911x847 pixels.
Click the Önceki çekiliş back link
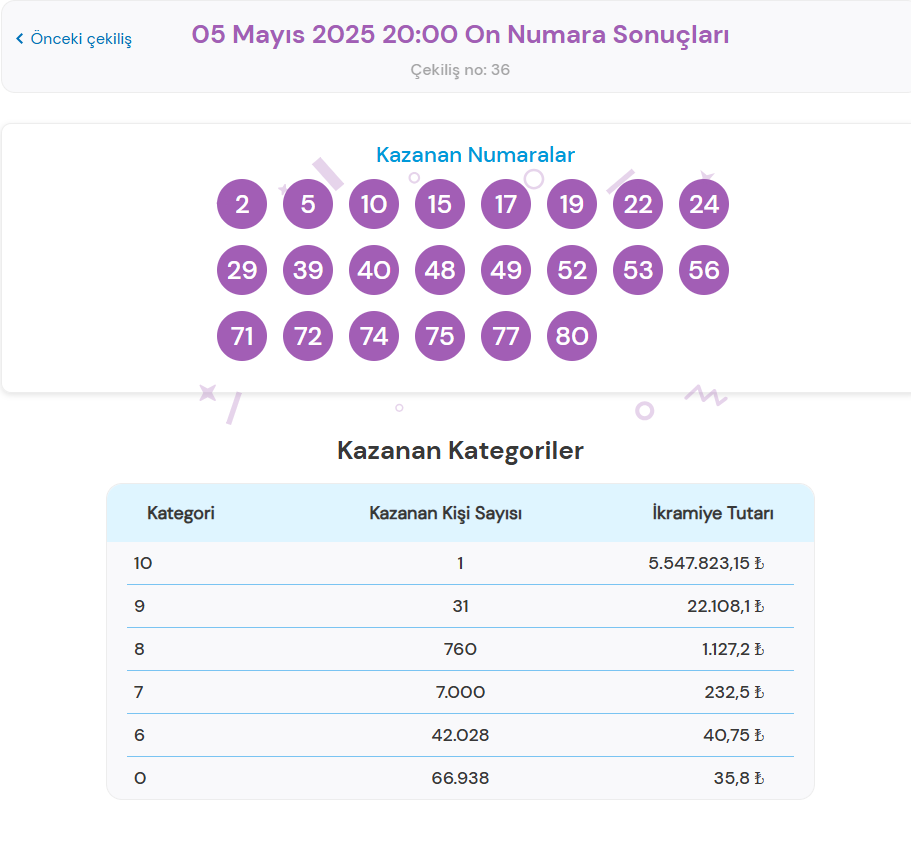tap(81, 39)
